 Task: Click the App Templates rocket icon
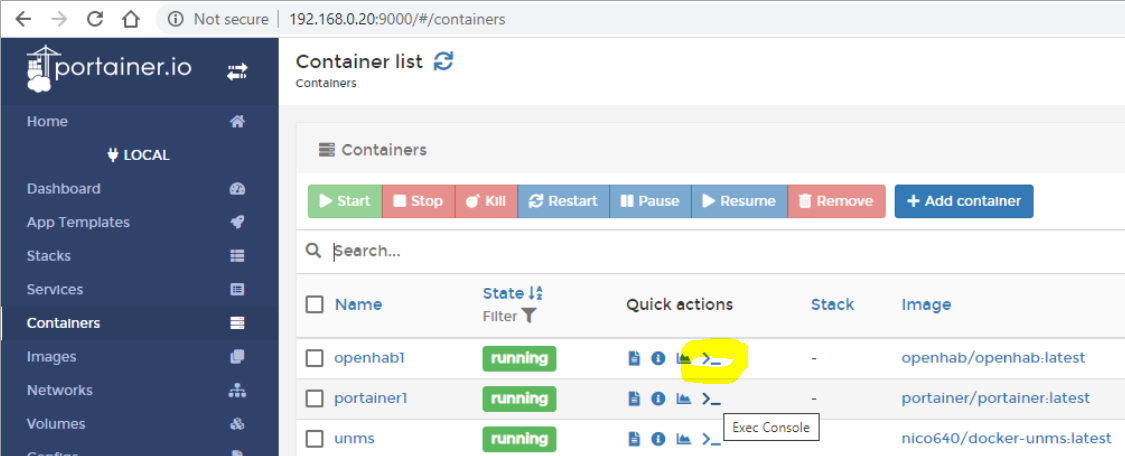pyautogui.click(x=237, y=222)
